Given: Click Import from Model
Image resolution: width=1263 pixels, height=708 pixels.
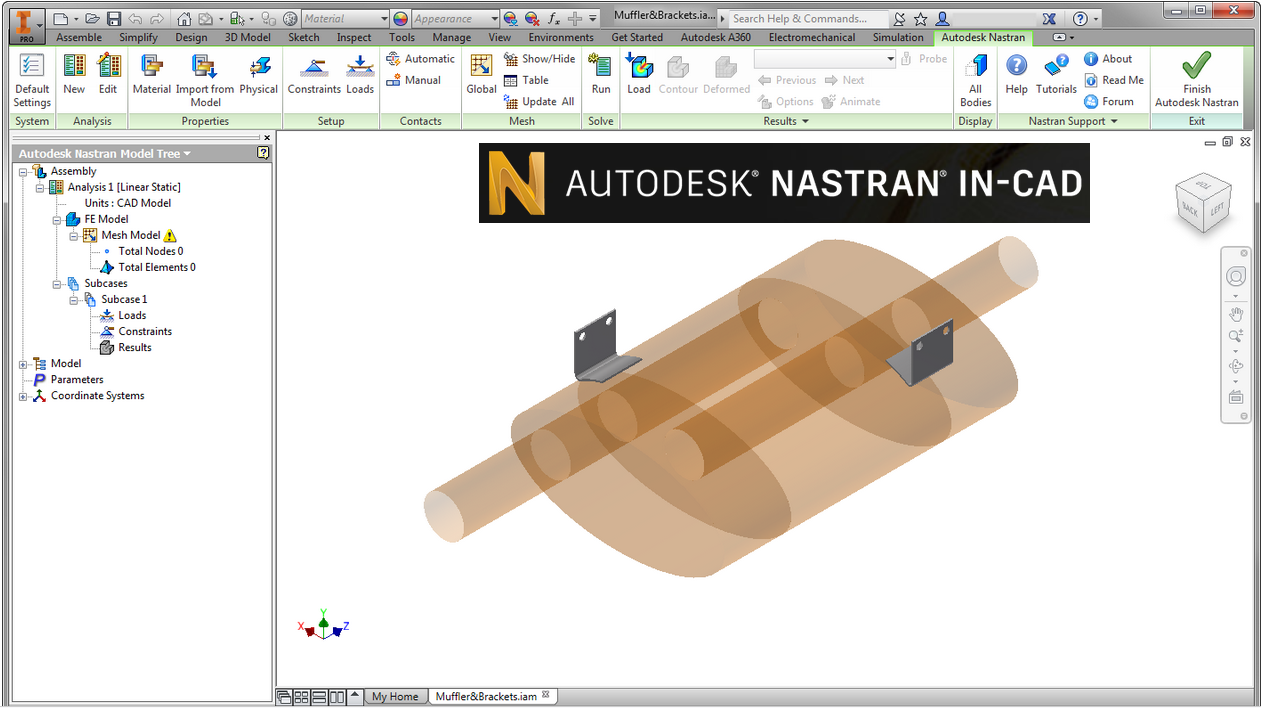Looking at the screenshot, I should pos(205,80).
